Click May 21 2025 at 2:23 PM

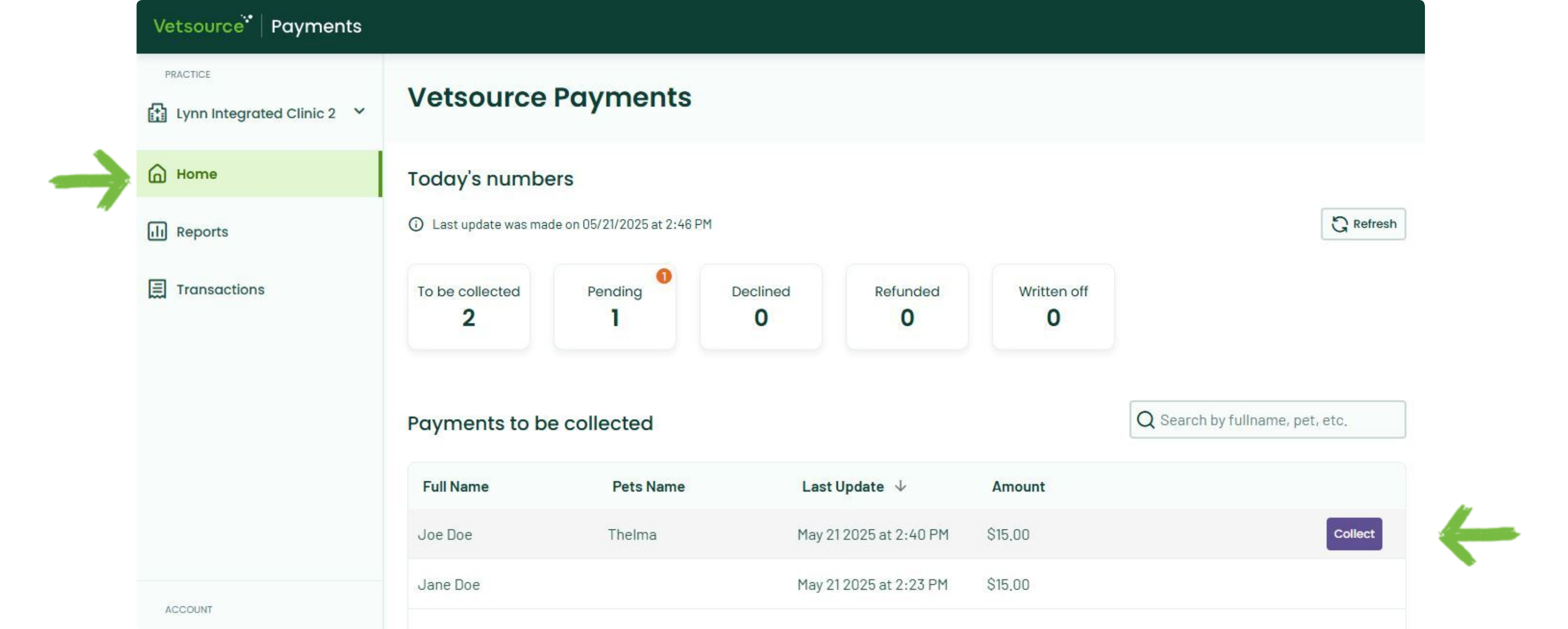[x=872, y=584]
